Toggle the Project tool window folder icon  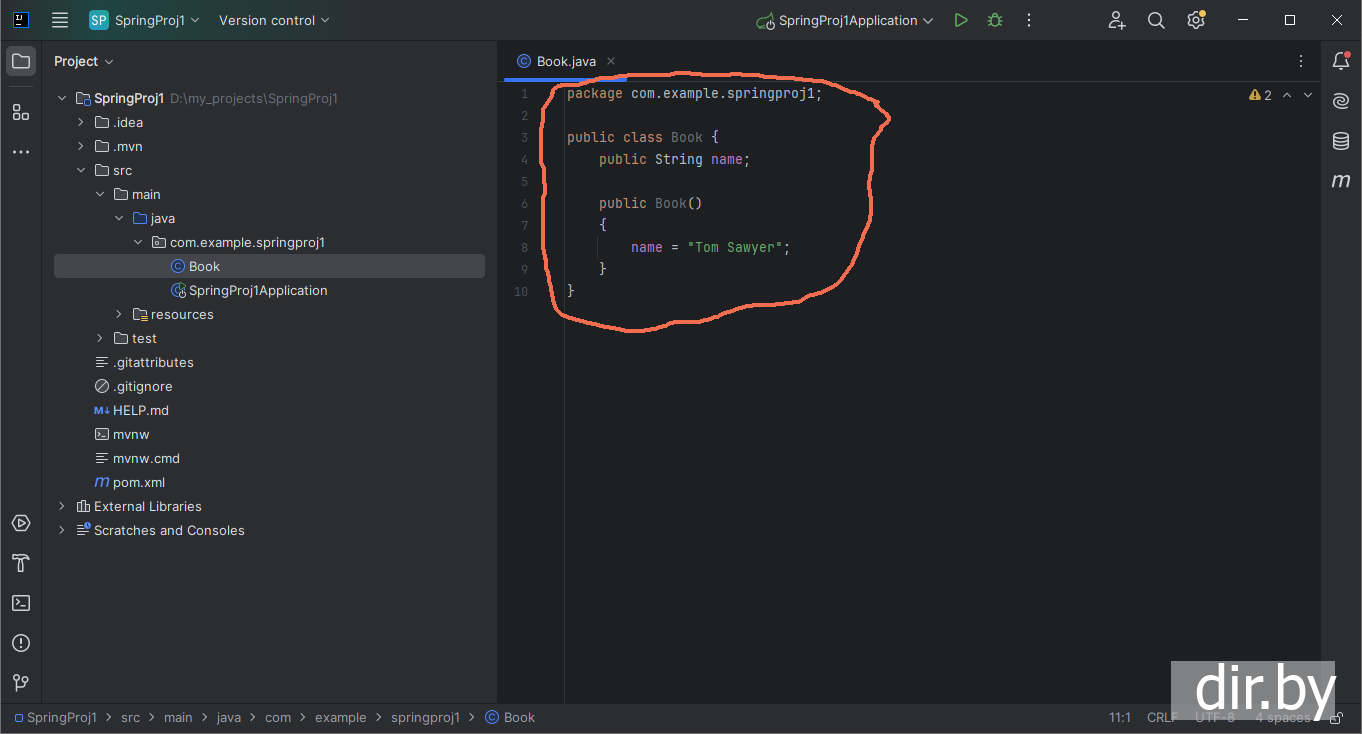click(21, 61)
